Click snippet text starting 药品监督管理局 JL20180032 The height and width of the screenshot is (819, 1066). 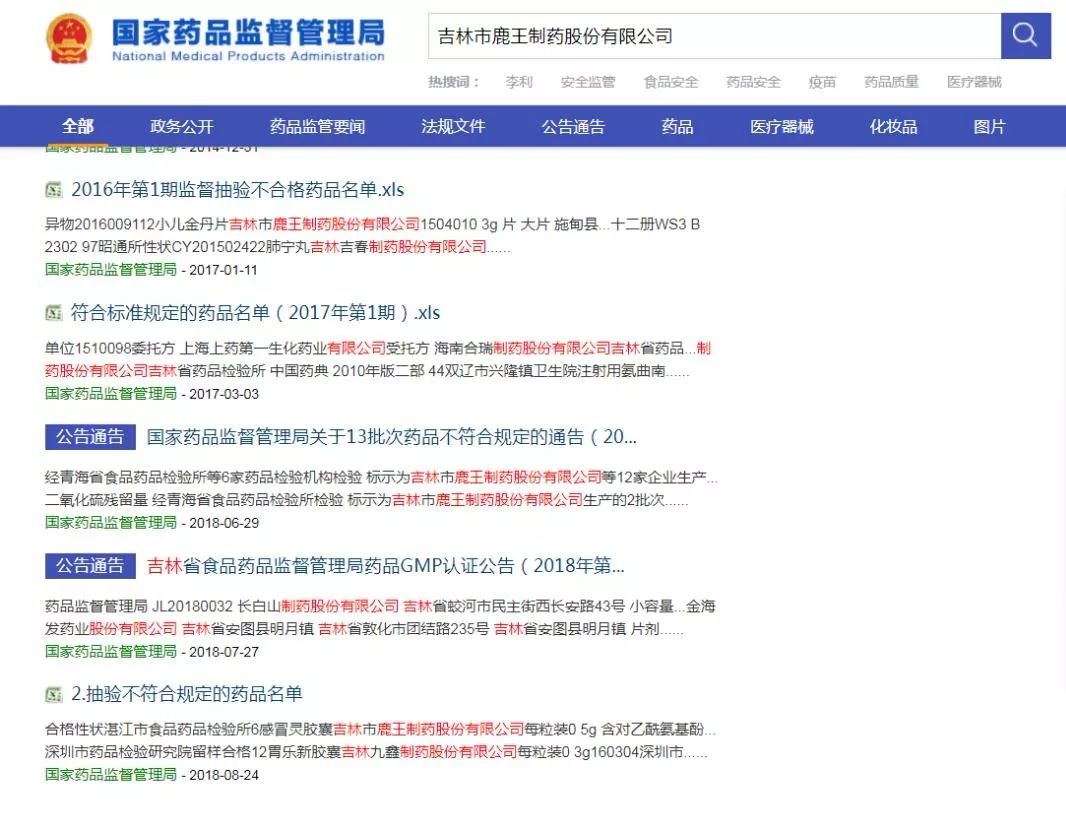pyautogui.click(x=380, y=617)
